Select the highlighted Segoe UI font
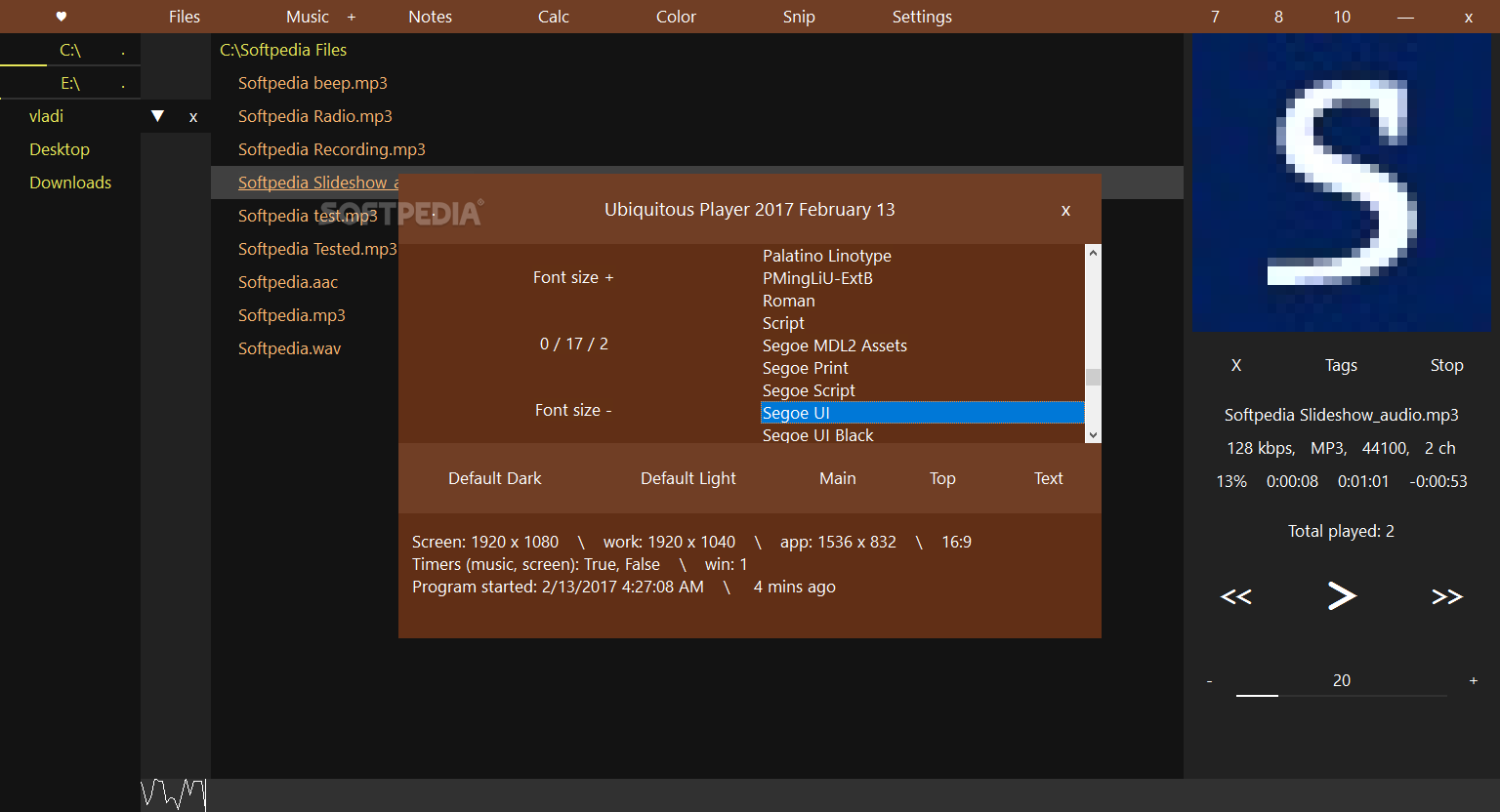The image size is (1500, 812). (x=923, y=413)
